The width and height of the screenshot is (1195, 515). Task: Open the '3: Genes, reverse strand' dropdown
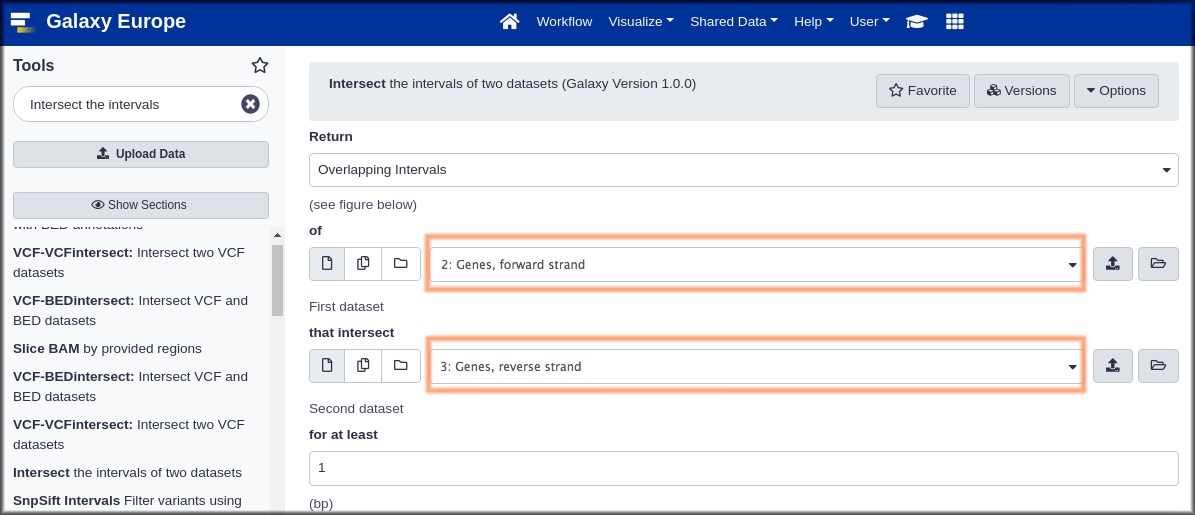tap(757, 366)
